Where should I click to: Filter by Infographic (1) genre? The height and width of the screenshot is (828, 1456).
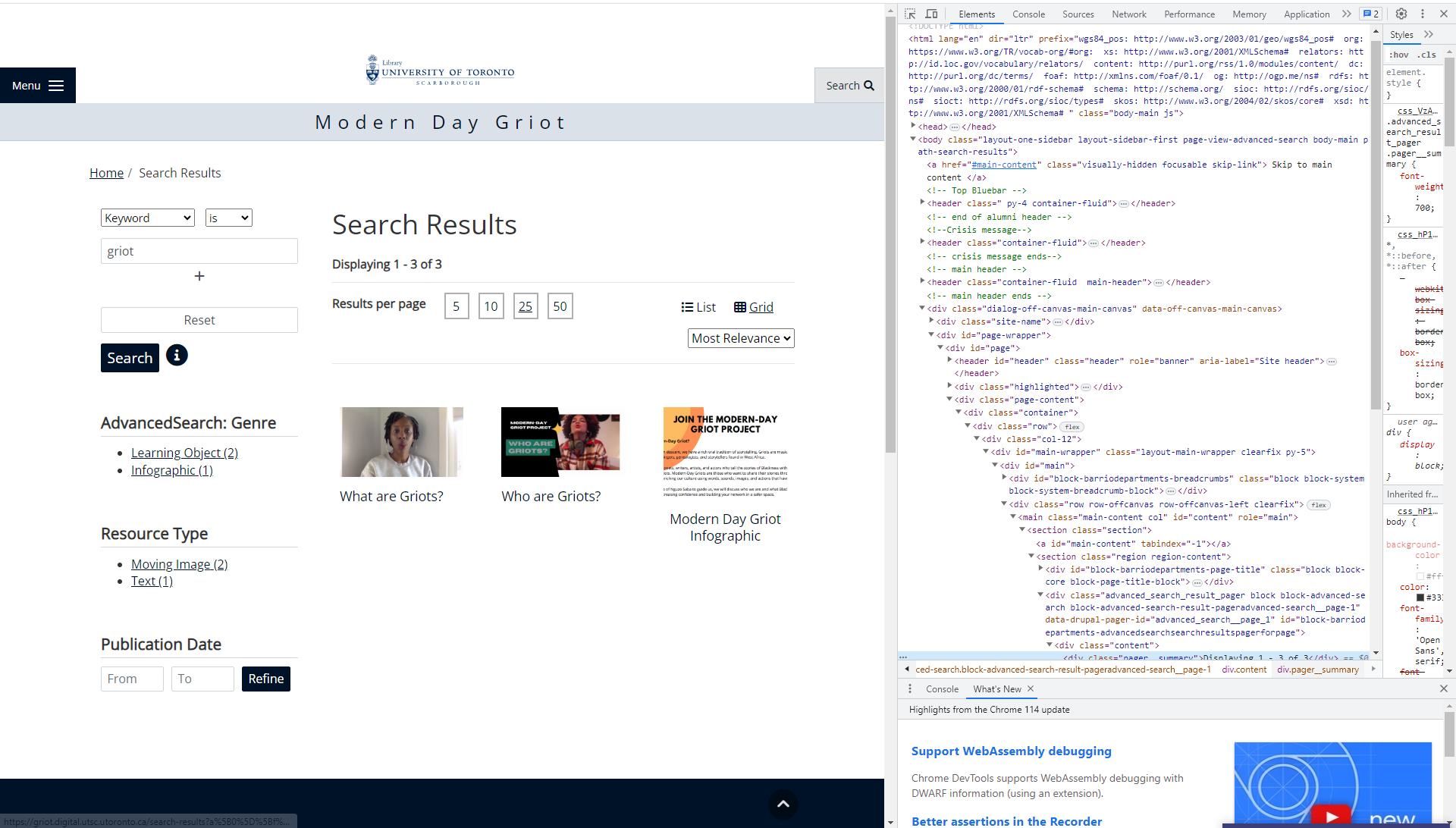click(x=171, y=470)
